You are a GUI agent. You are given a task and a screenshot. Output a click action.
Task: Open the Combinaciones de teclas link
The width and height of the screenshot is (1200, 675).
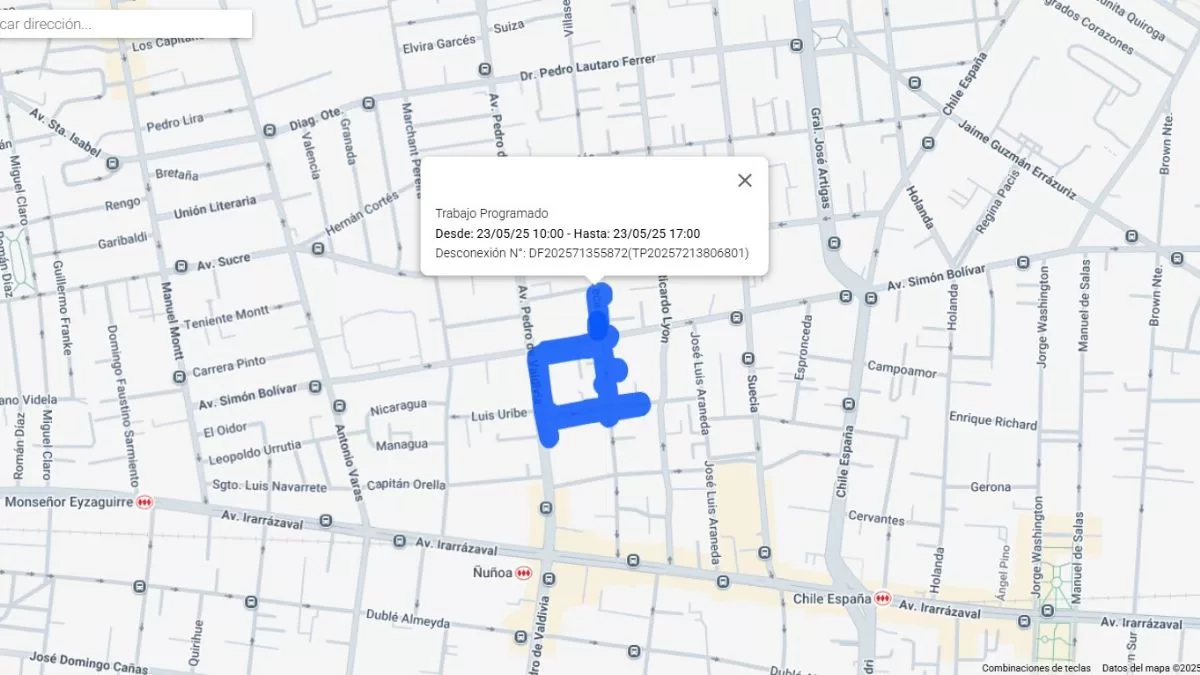1036,668
